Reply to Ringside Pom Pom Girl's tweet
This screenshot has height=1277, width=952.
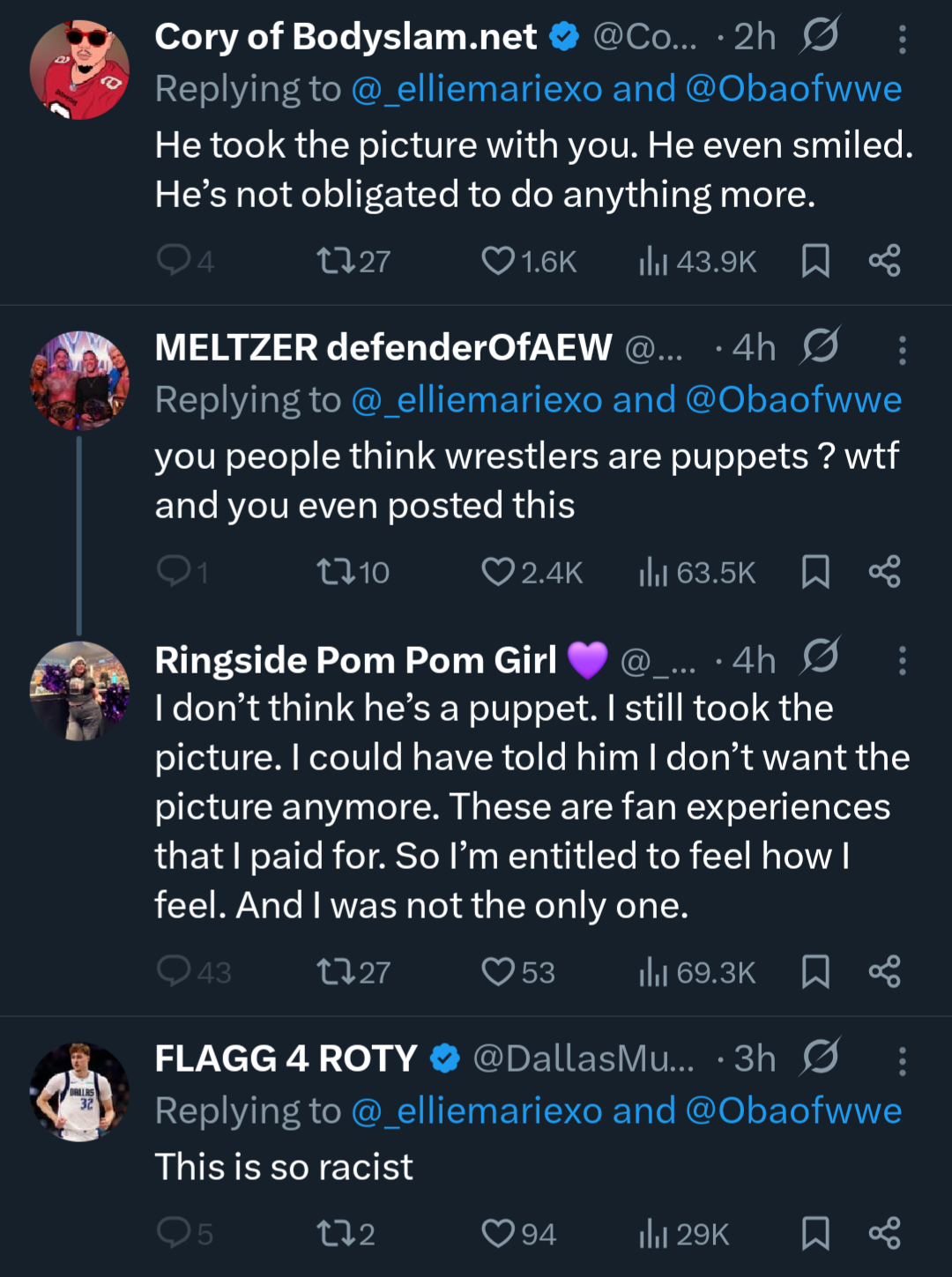174,971
